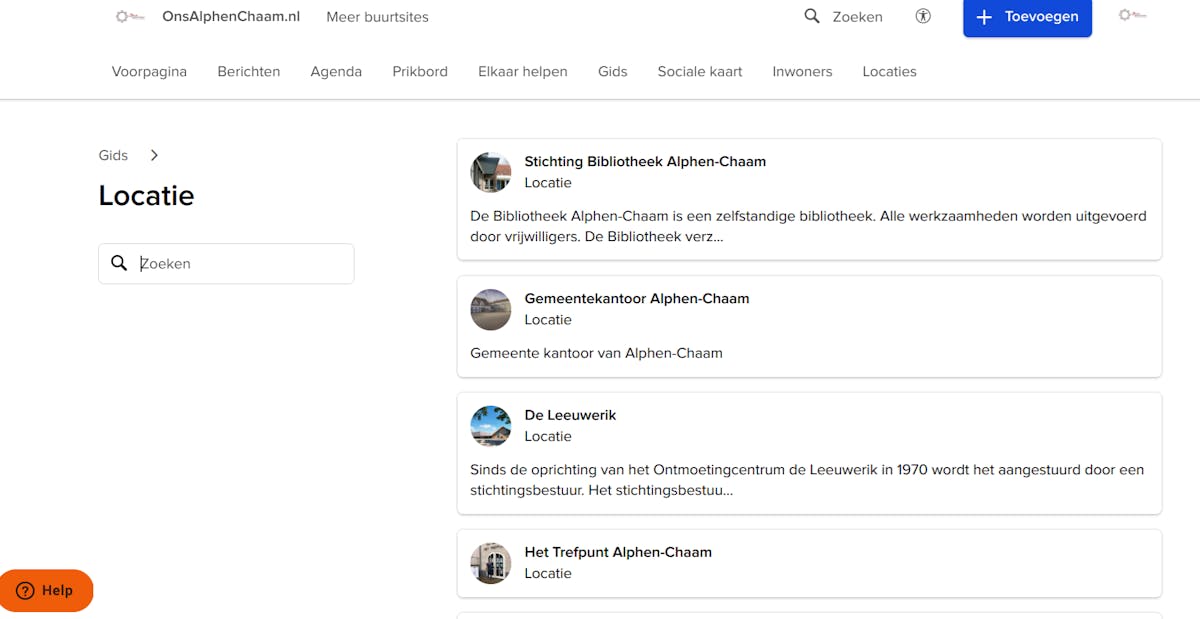Open Het Trefpunt Alphen-Chaam title link
Screen dimensions: 1200x619
coord(618,552)
